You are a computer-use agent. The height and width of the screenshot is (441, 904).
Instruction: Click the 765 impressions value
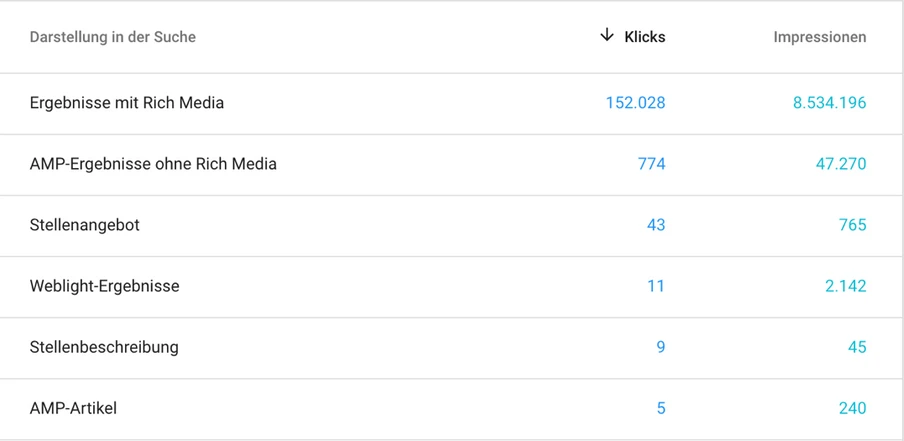pyautogui.click(x=852, y=225)
